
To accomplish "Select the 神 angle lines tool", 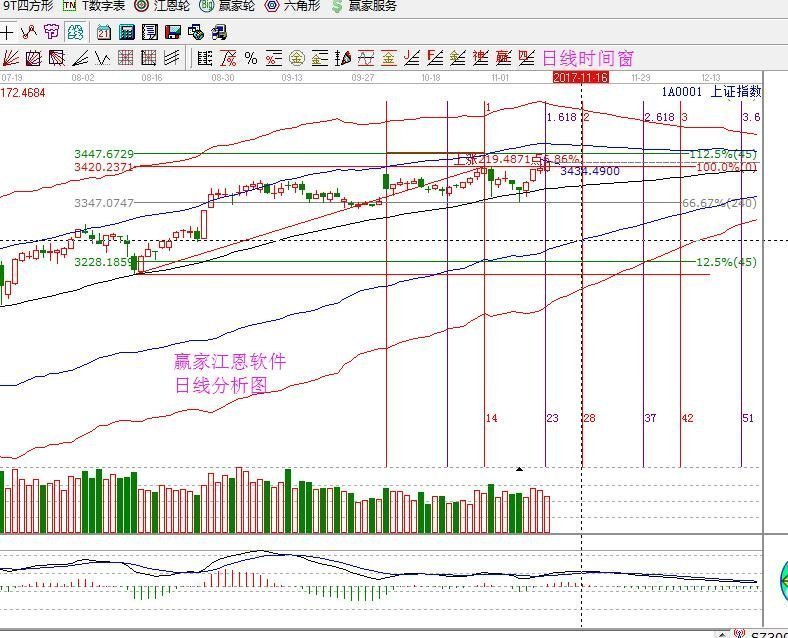I will [x=480, y=58].
